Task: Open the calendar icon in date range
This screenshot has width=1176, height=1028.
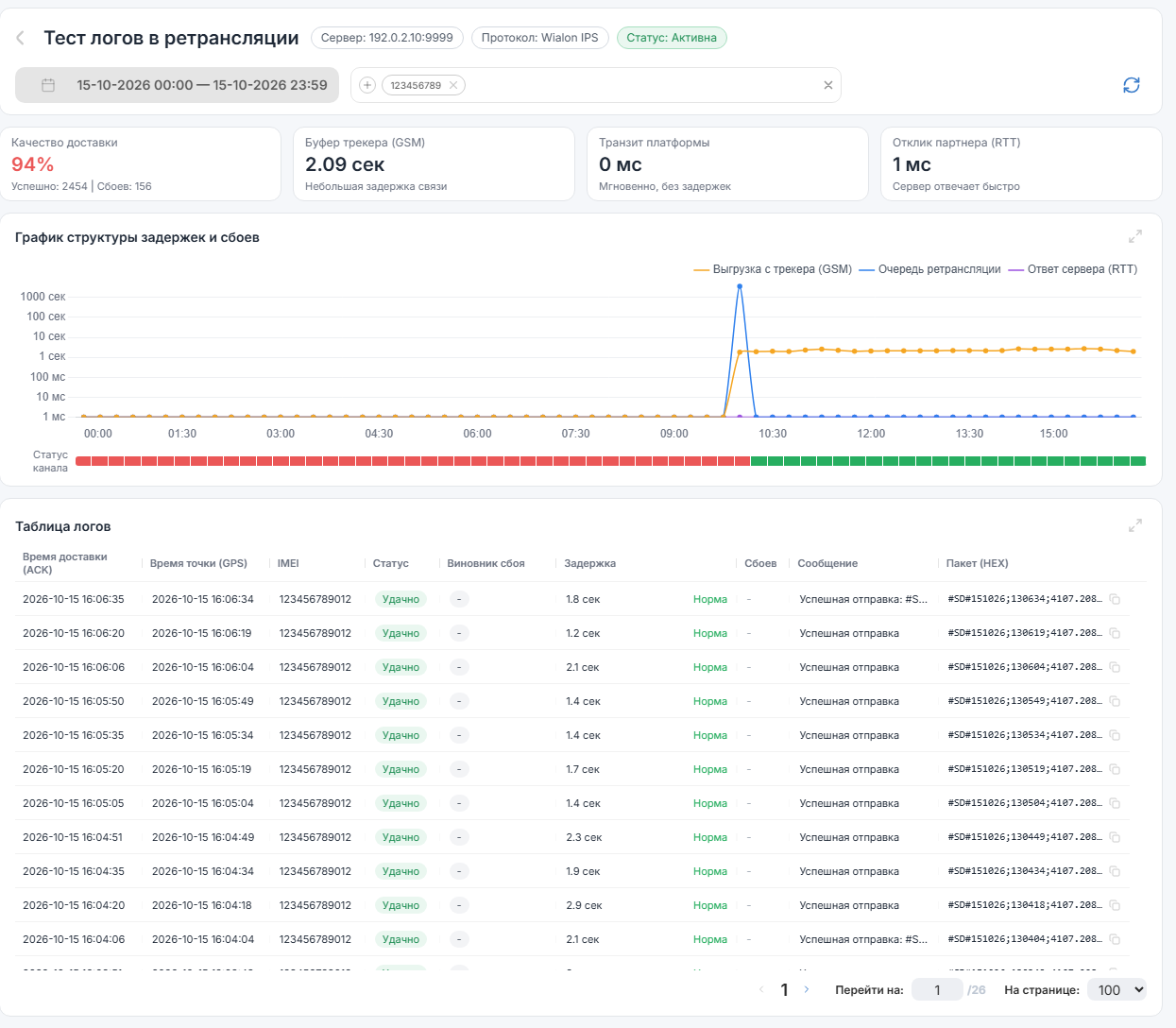Action: click(x=48, y=85)
